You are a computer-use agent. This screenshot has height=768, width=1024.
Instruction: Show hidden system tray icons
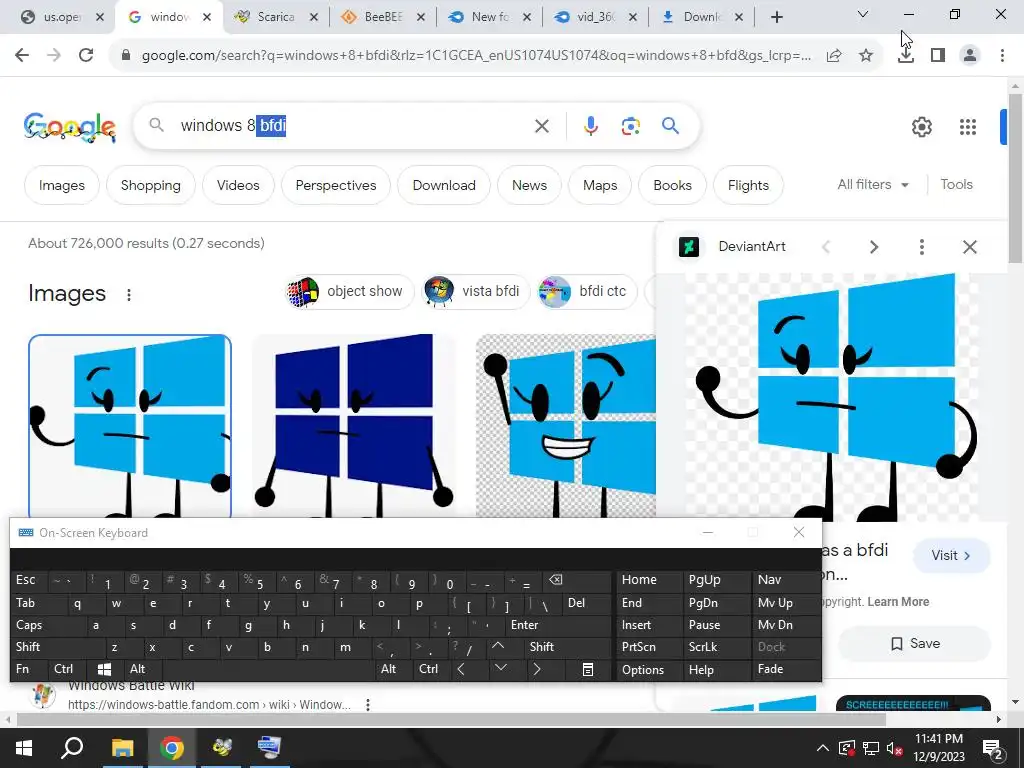(x=823, y=748)
